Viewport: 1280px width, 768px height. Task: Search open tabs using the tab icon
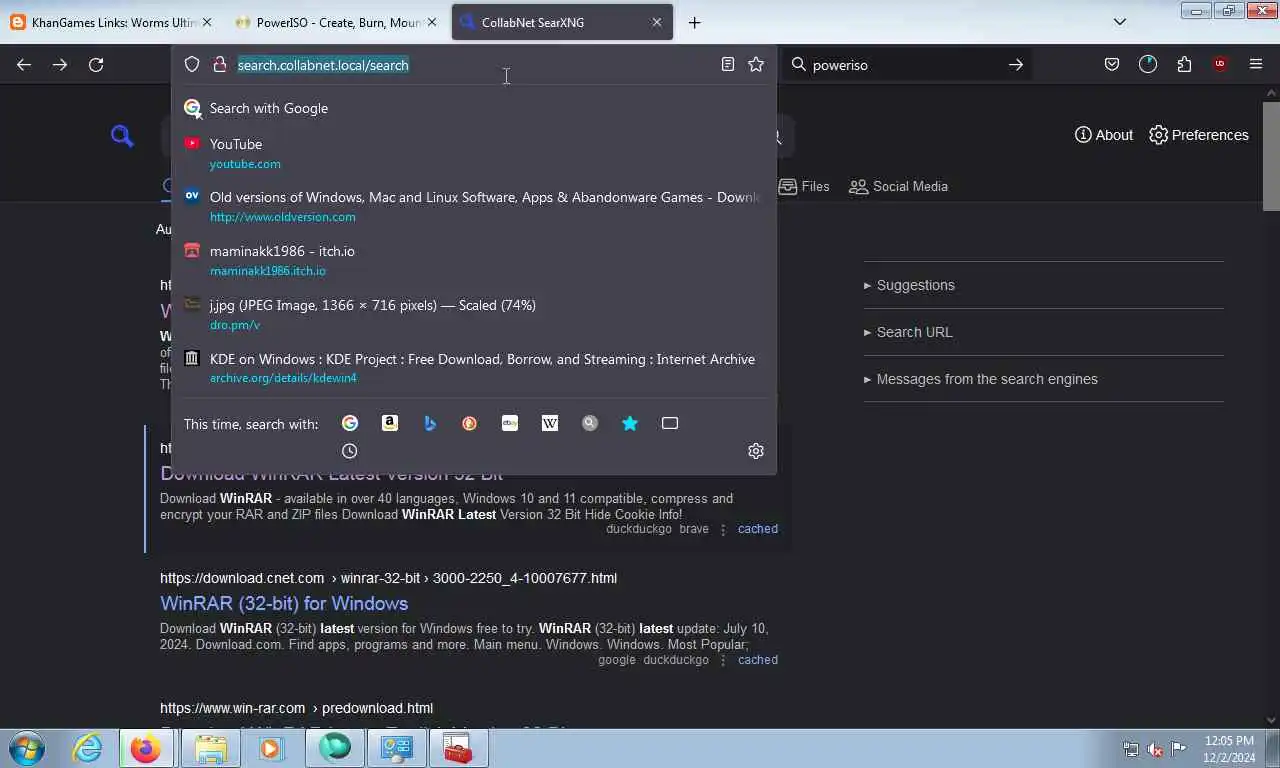click(x=670, y=424)
